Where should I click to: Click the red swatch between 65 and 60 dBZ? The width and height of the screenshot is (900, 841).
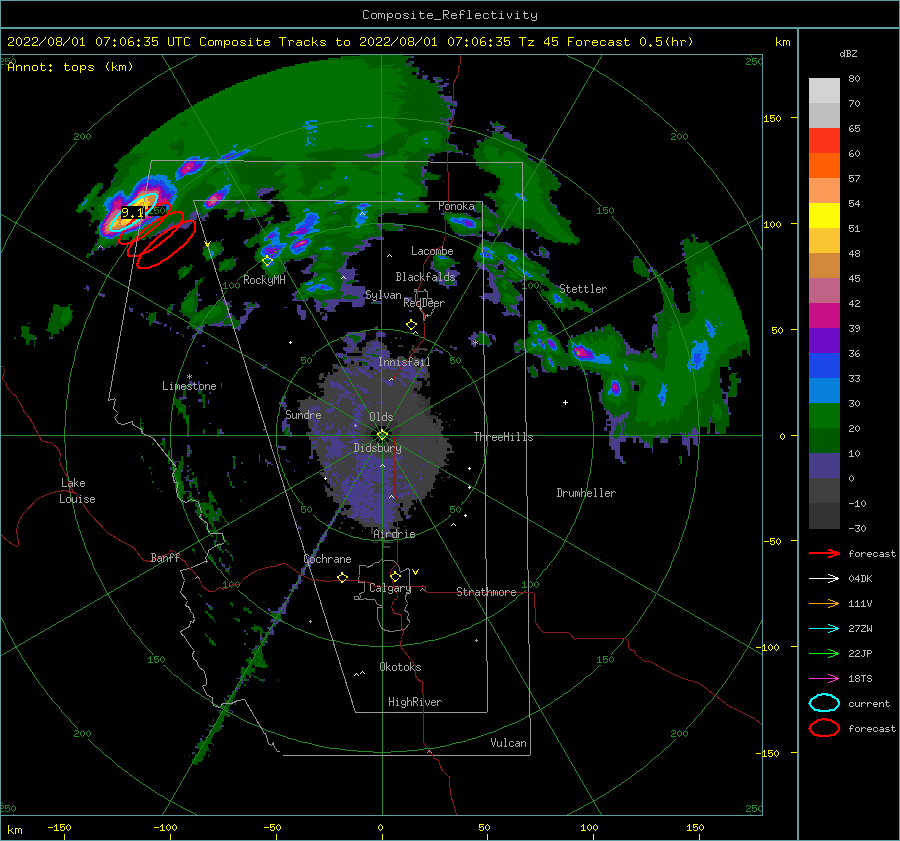pyautogui.click(x=824, y=141)
